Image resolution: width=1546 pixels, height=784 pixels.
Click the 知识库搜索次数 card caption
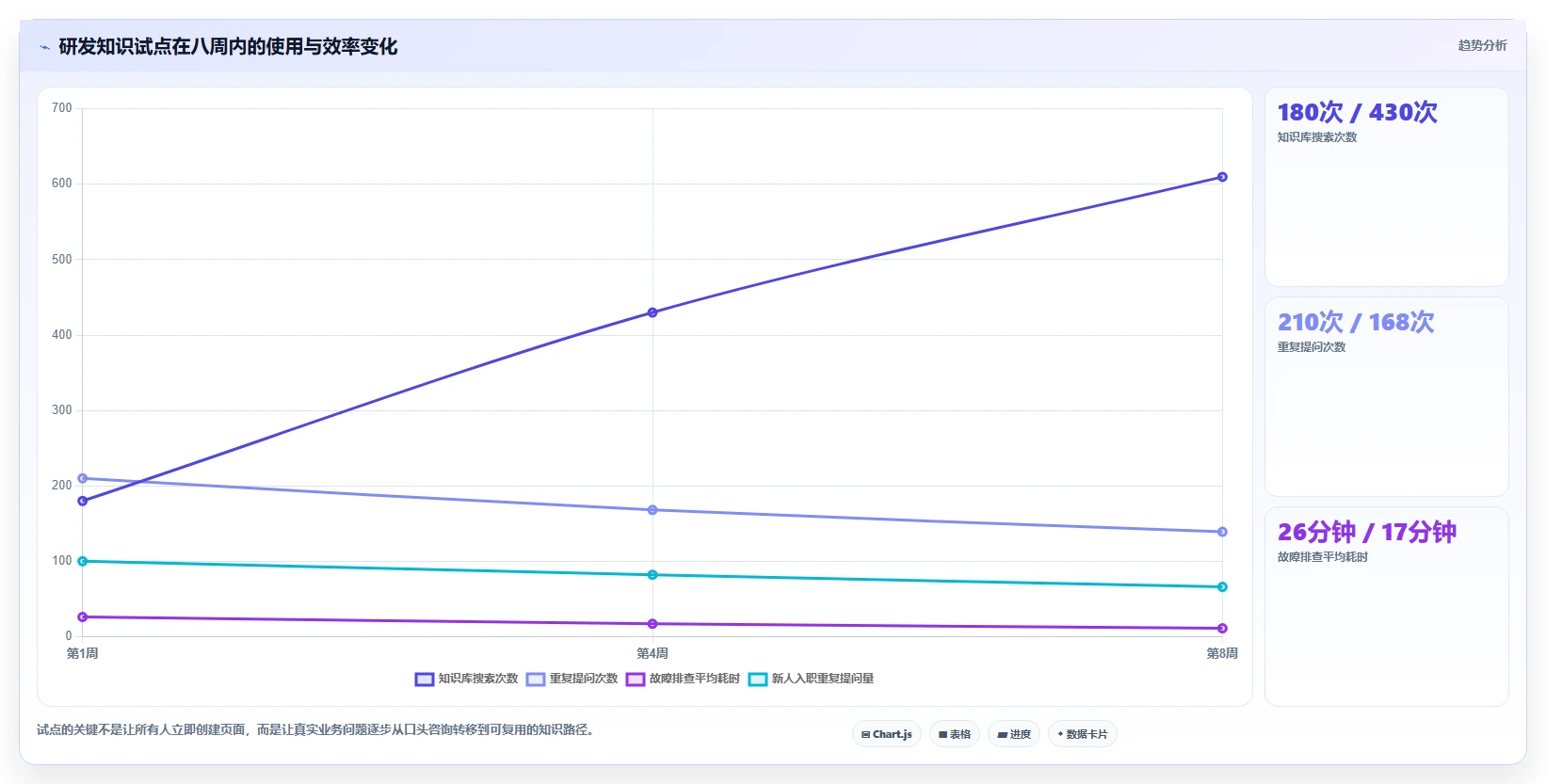[1317, 137]
